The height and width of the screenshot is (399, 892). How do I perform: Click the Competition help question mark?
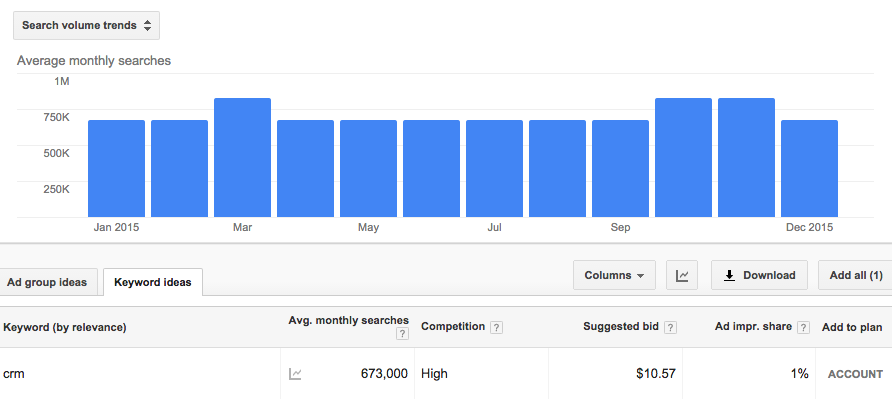tap(497, 327)
